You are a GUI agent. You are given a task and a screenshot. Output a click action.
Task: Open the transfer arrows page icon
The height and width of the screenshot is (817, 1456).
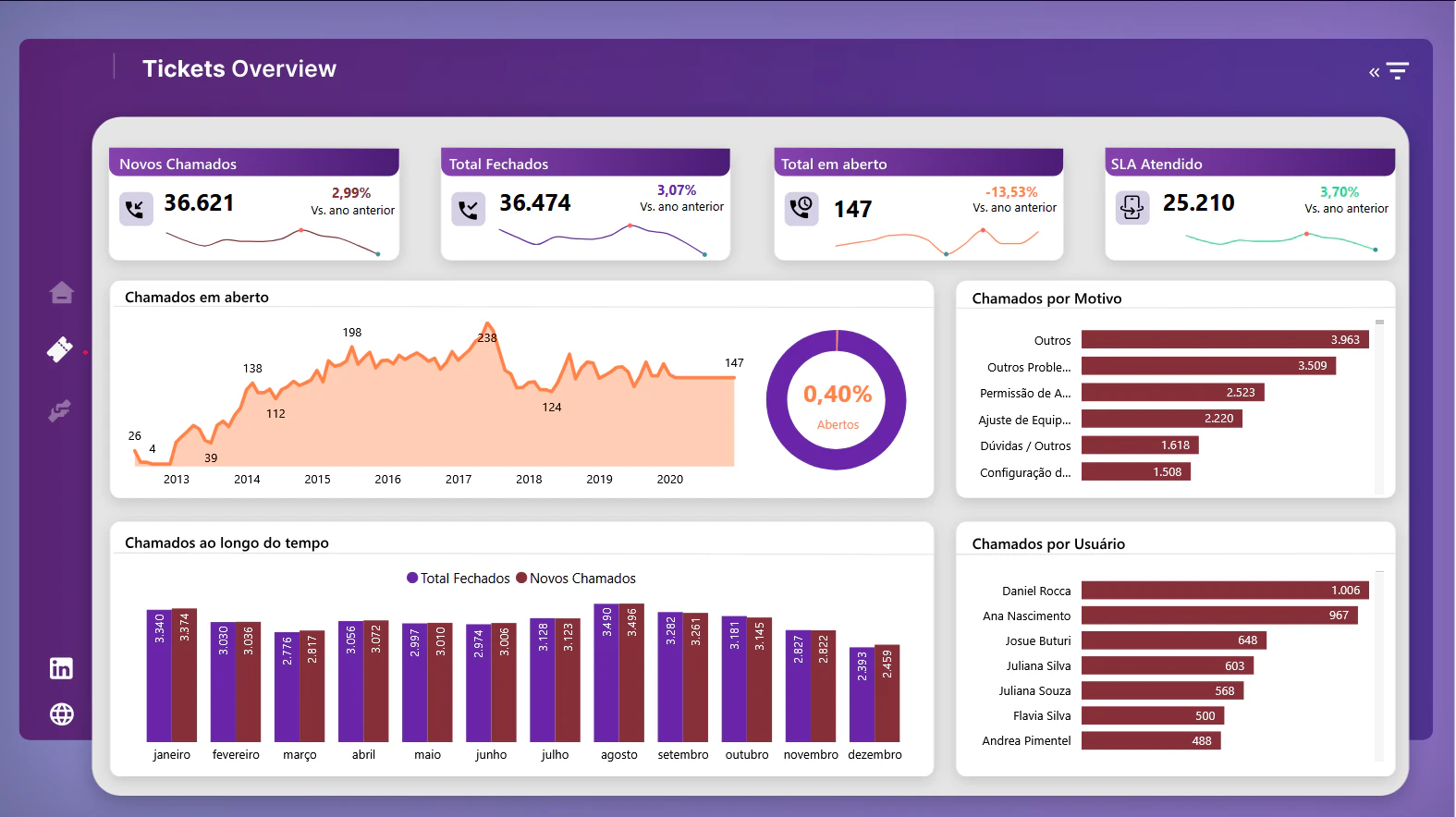click(60, 410)
